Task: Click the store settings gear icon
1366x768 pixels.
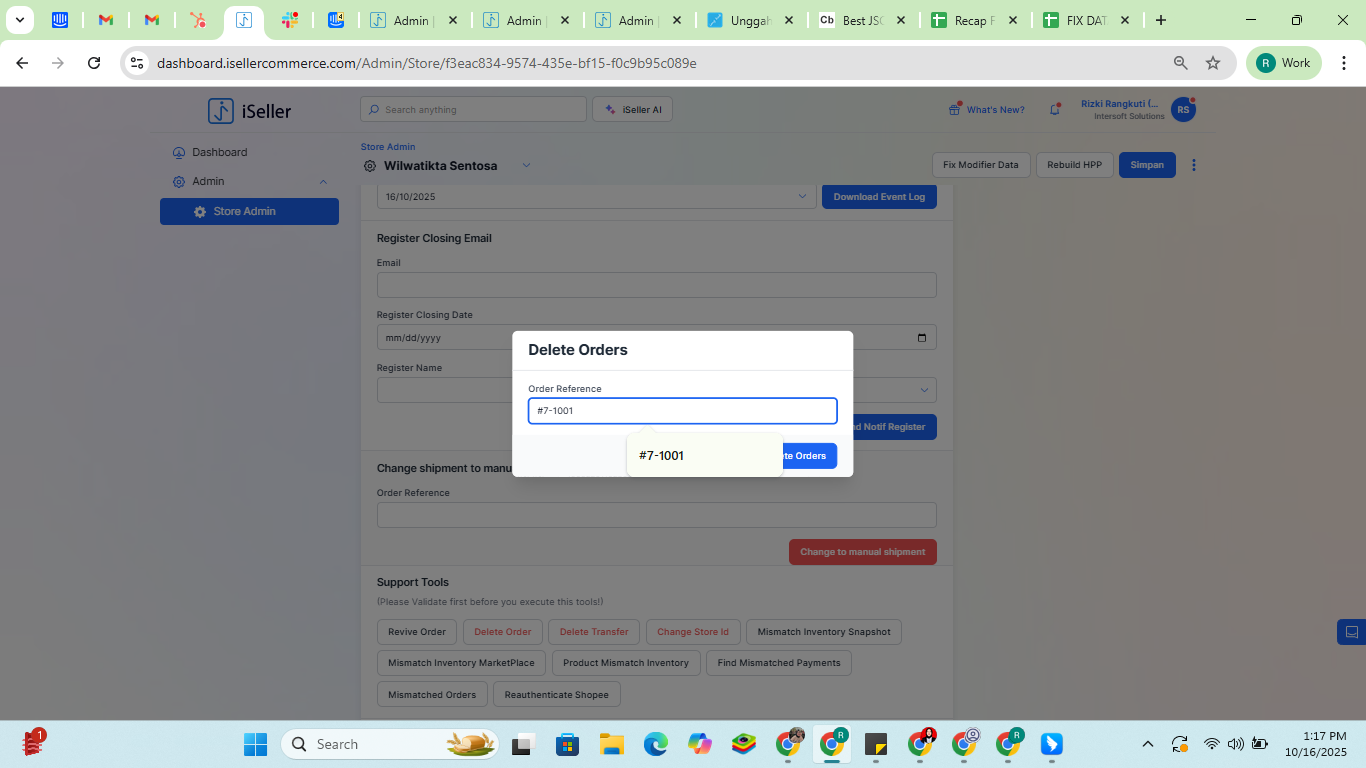Action: [x=370, y=166]
